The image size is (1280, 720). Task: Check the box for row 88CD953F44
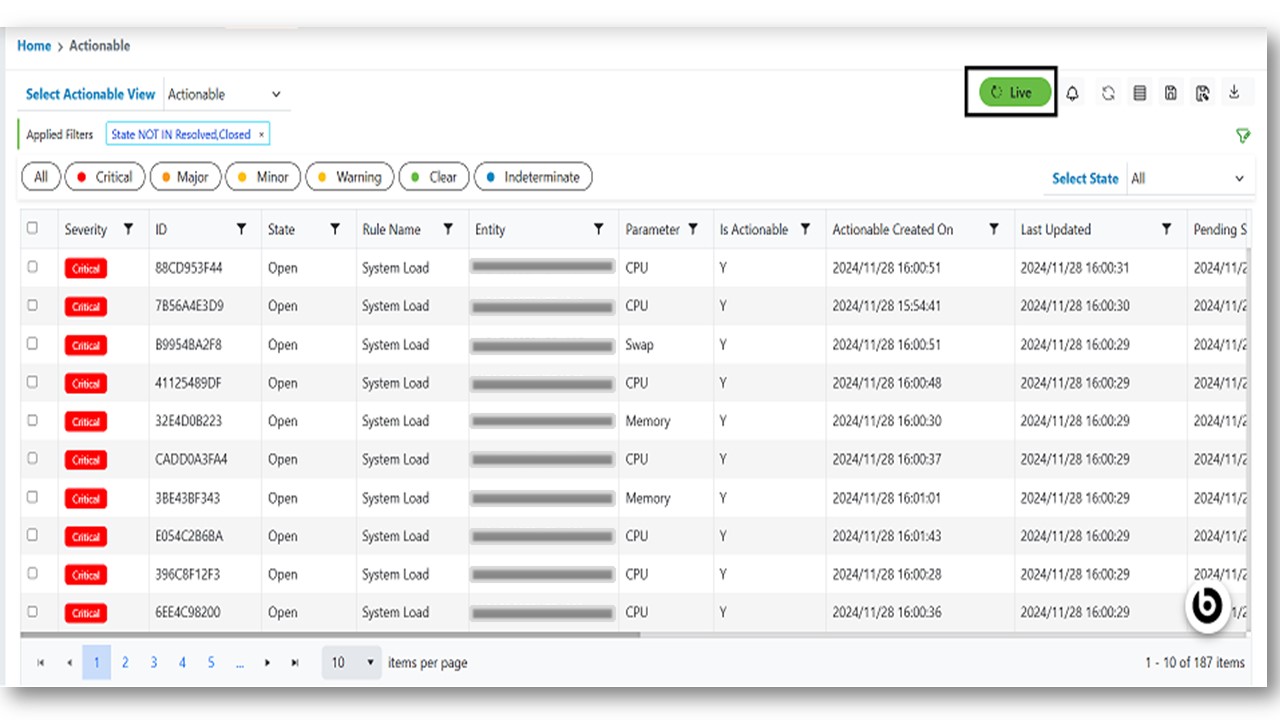[x=32, y=267]
